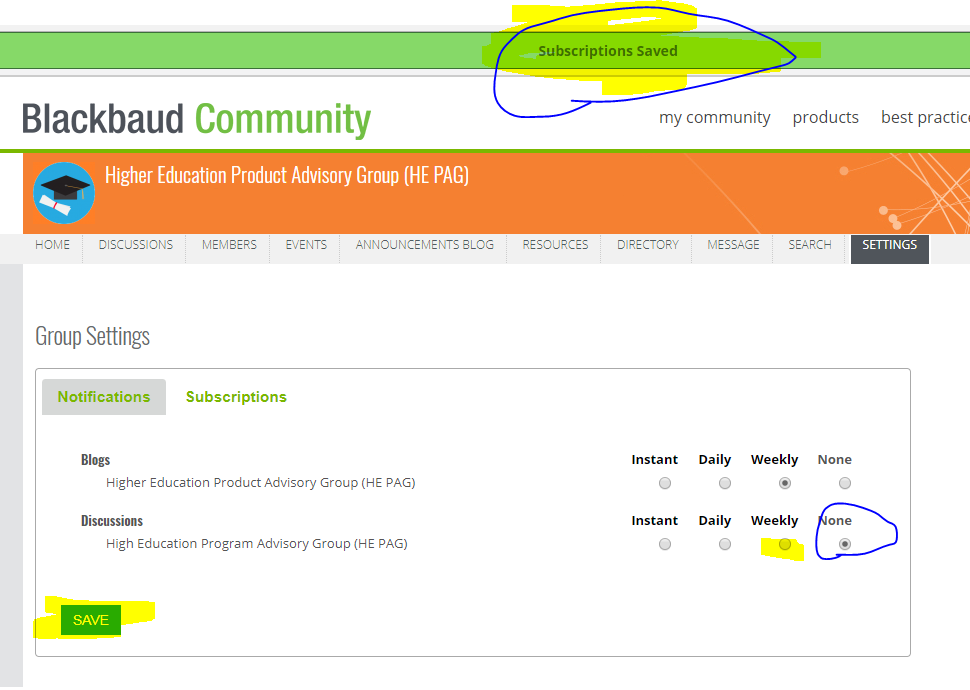This screenshot has width=970, height=690.
Task: Click the Subscriptions Saved confirmation message
Action: tap(607, 51)
